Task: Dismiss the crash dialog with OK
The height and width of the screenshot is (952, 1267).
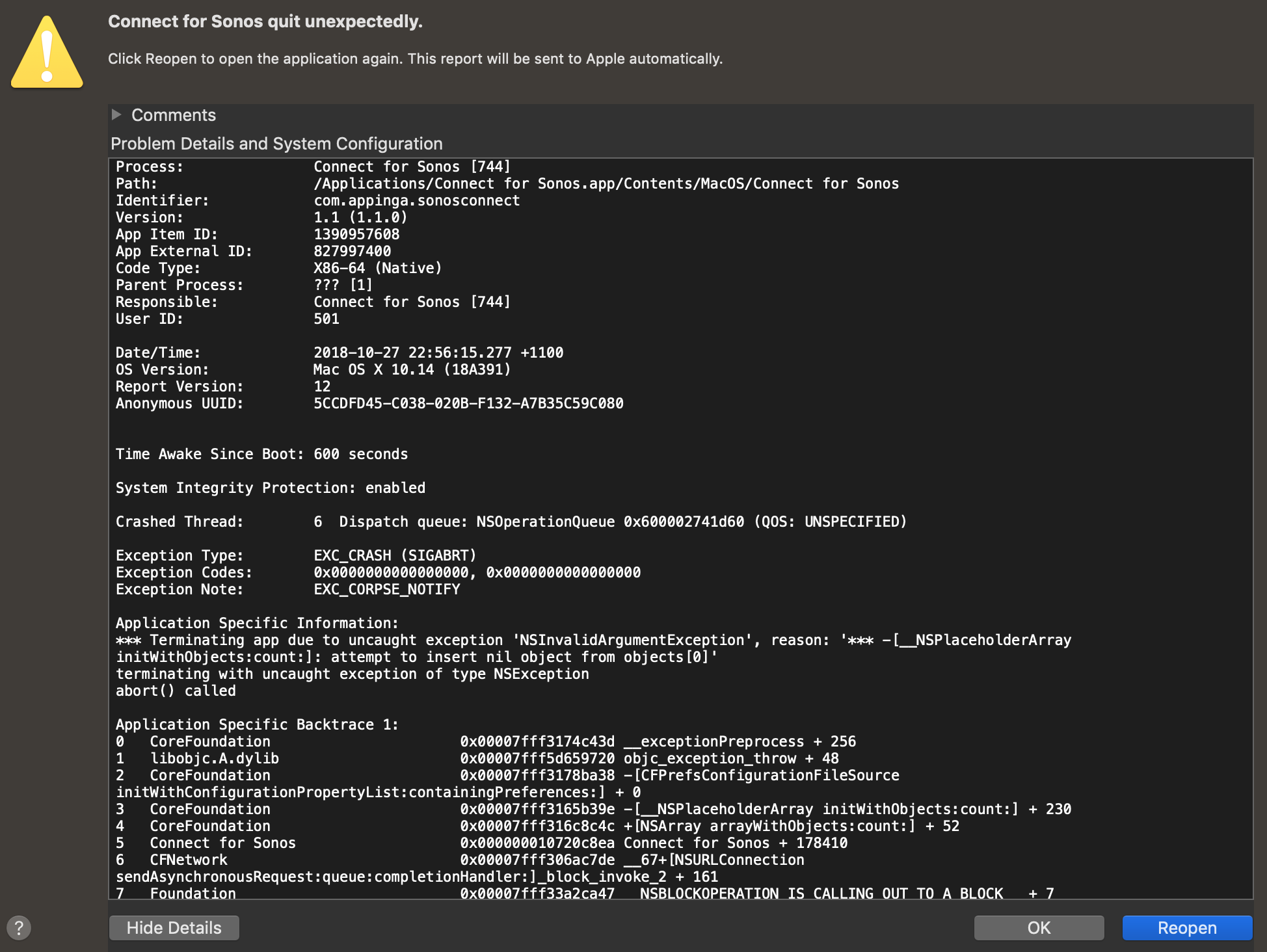Action: click(1039, 928)
